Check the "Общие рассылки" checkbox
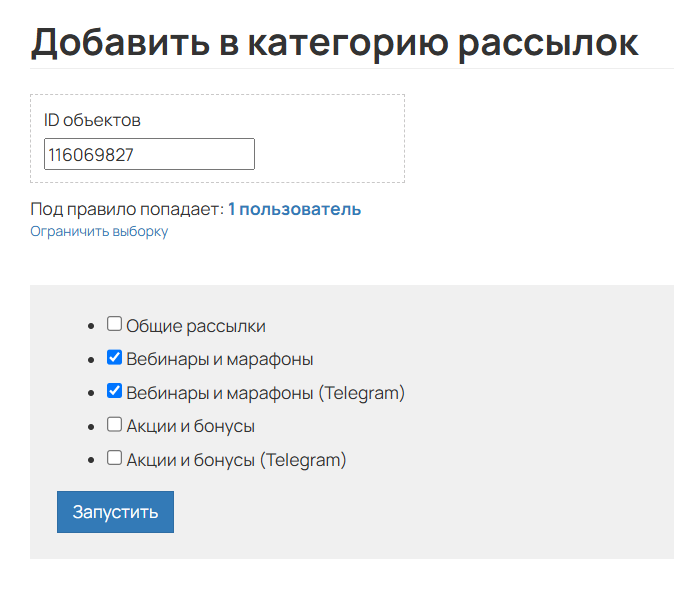The width and height of the screenshot is (674, 594). (x=114, y=324)
